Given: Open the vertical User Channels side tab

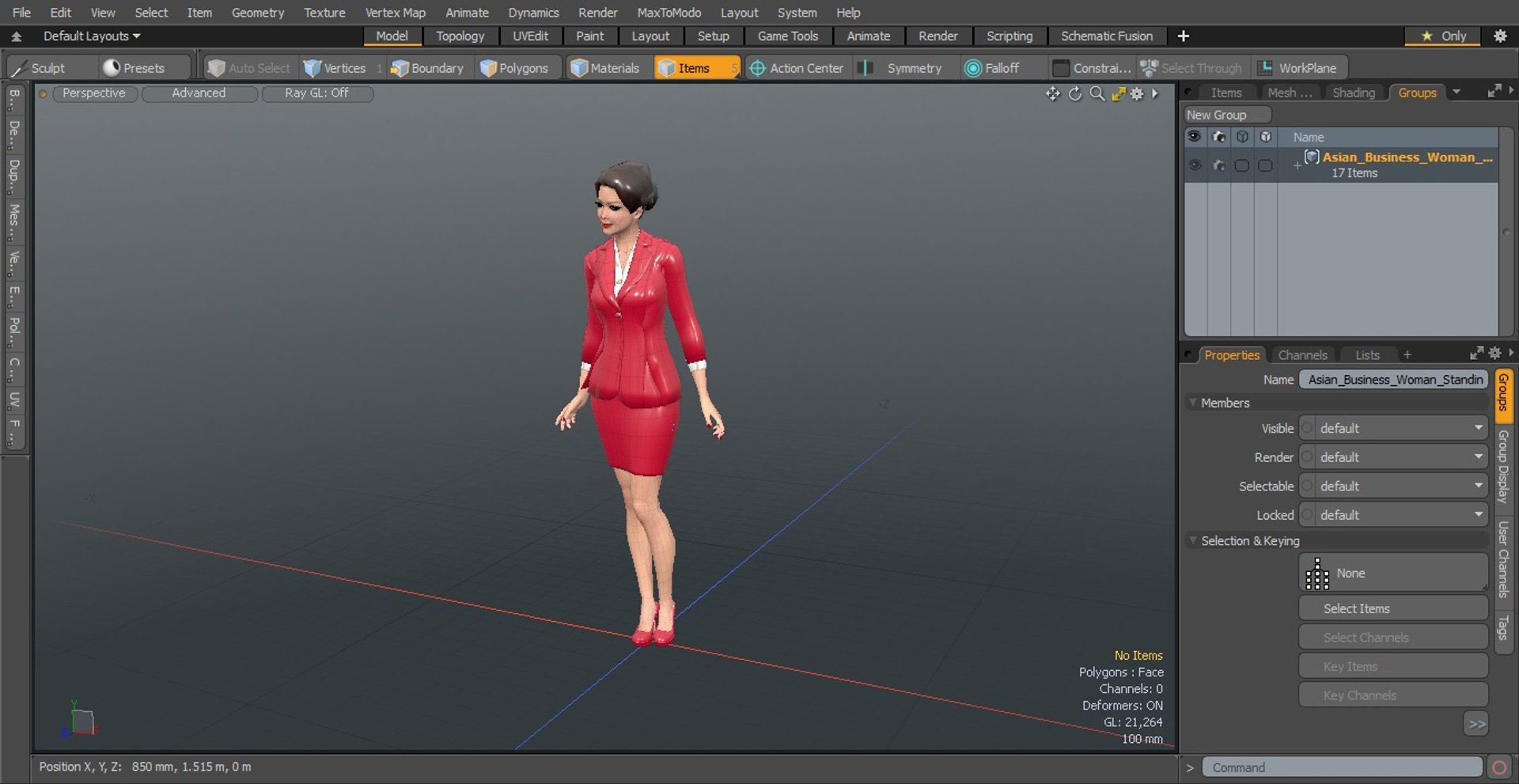Looking at the screenshot, I should [1503, 559].
